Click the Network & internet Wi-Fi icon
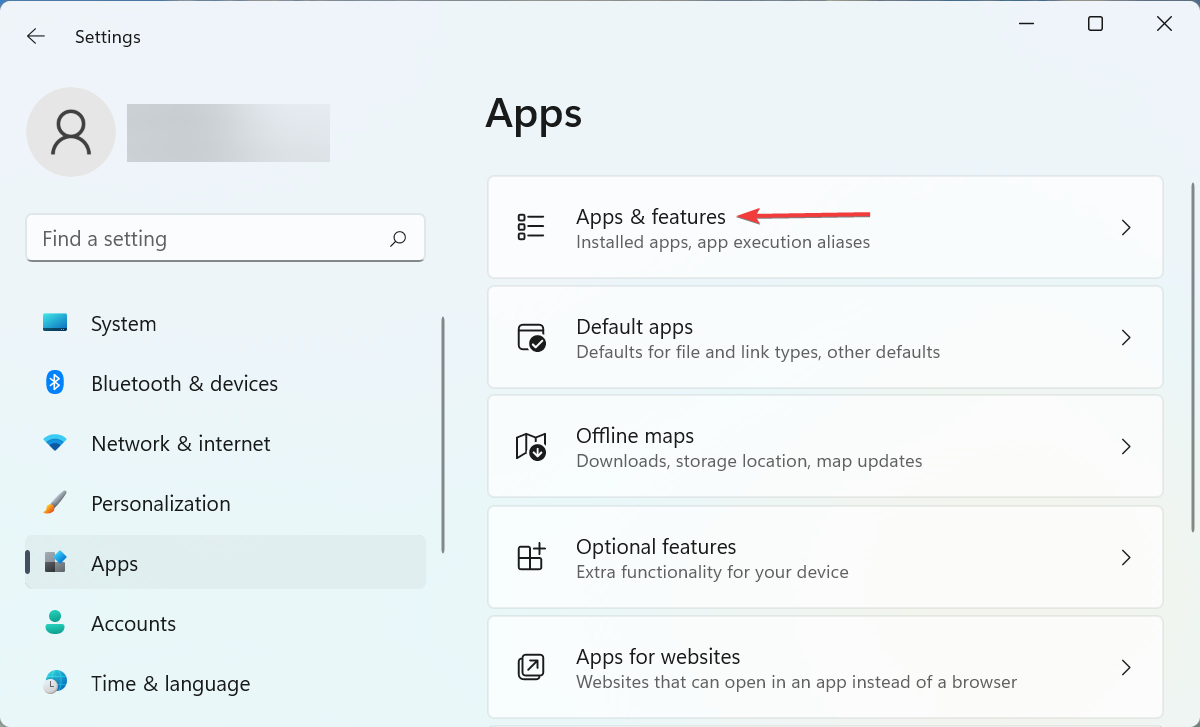The width and height of the screenshot is (1200, 727). pyautogui.click(x=55, y=443)
